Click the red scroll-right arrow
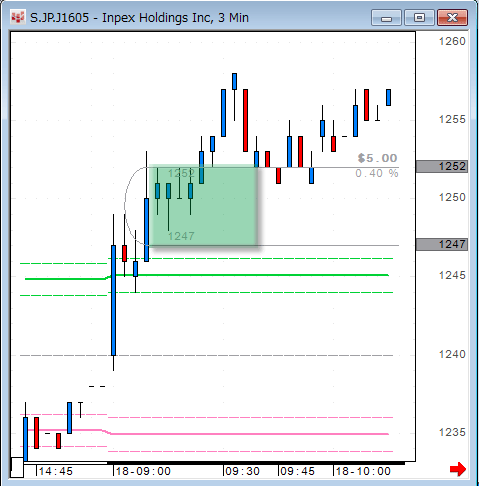 pyautogui.click(x=458, y=469)
